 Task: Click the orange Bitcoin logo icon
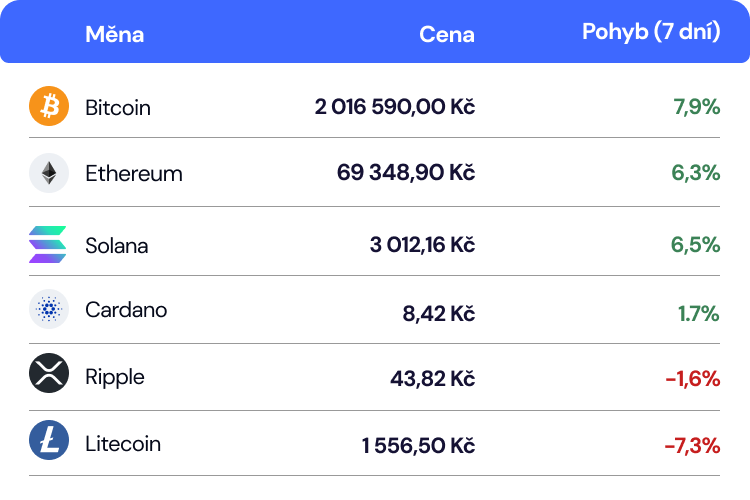click(48, 106)
